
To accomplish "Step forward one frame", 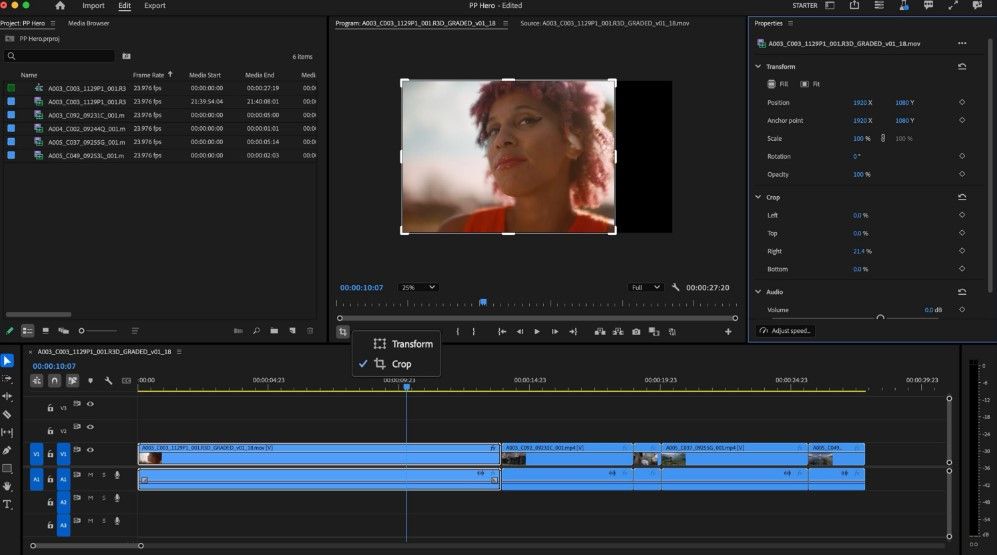I will (x=555, y=332).
